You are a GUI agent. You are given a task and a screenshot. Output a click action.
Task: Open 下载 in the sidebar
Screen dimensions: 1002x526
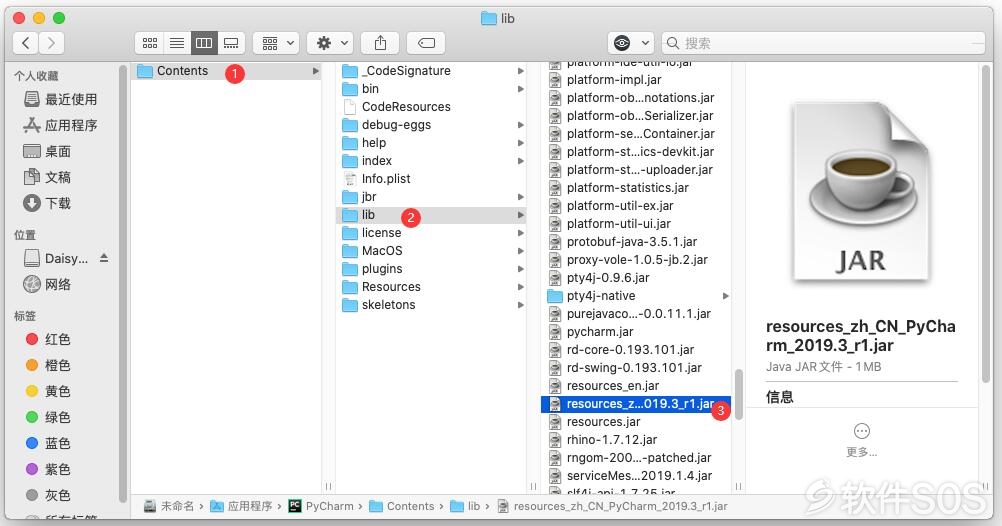47,203
